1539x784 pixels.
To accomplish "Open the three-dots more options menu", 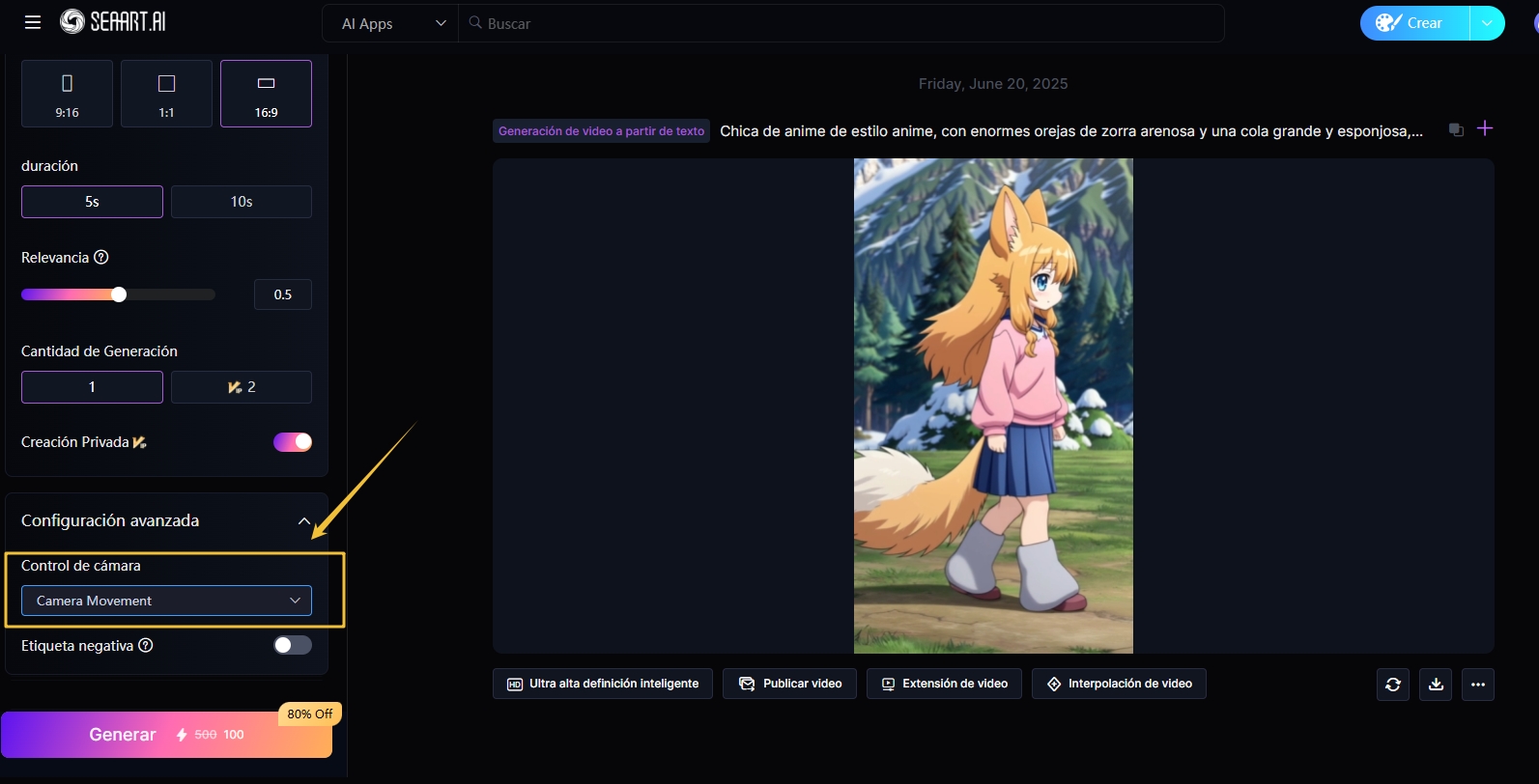I will click(1478, 685).
